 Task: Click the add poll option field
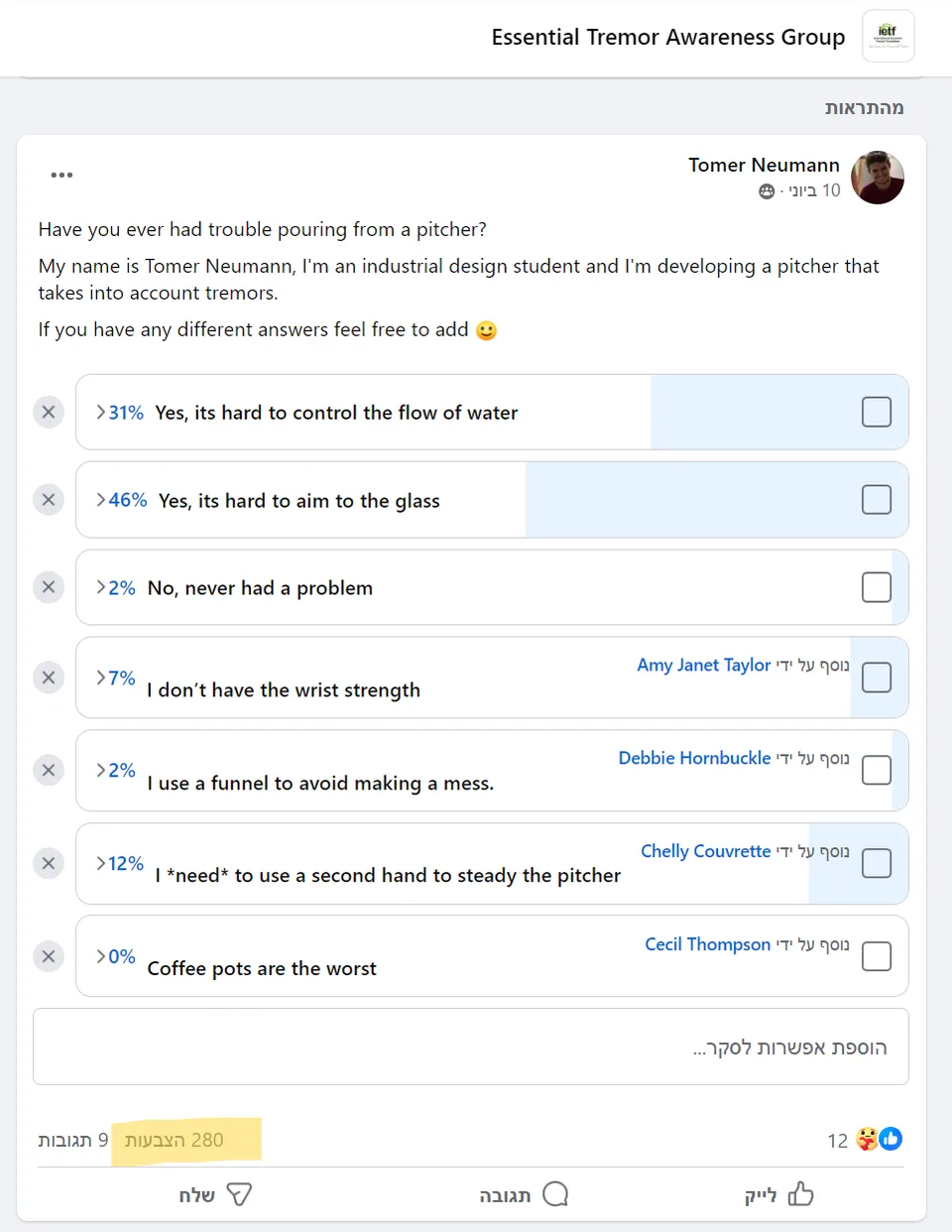point(471,1047)
